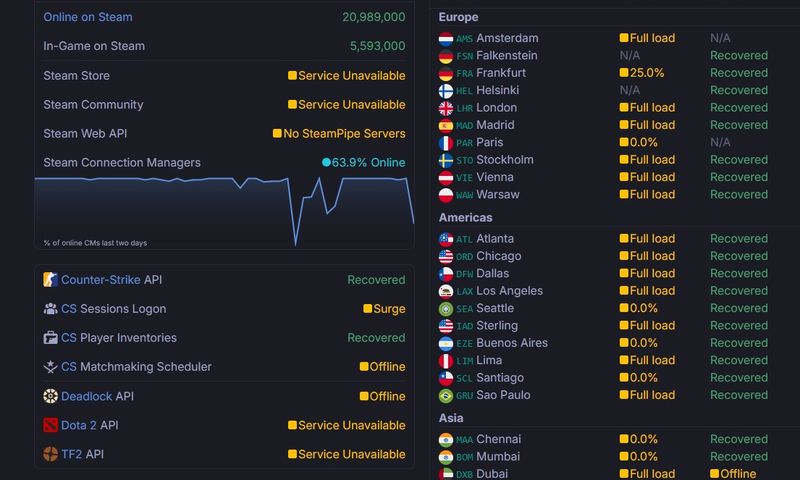Click the CS Player Inventories briefcase icon
800x480 pixels.
[x=51, y=338]
